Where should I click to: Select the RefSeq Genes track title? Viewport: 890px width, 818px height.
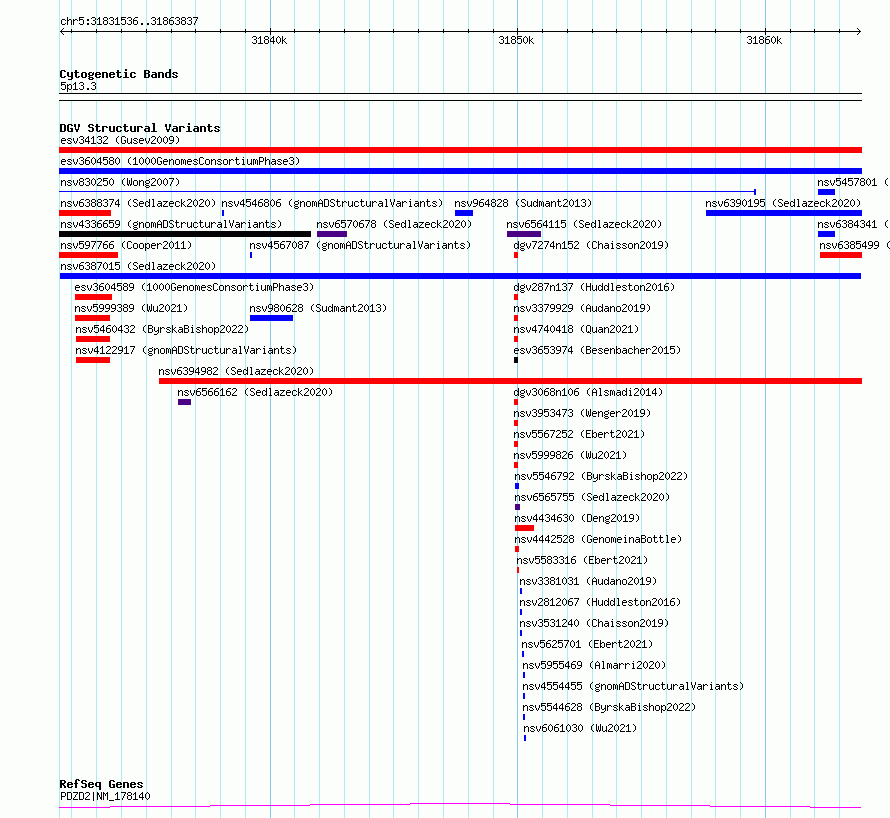tap(101, 784)
